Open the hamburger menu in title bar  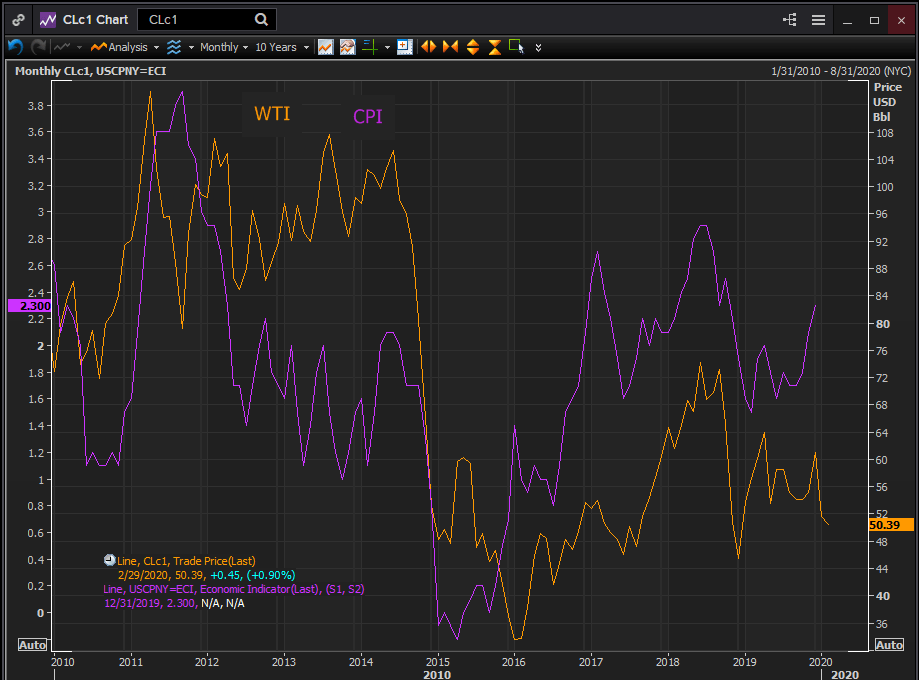pyautogui.click(x=818, y=20)
